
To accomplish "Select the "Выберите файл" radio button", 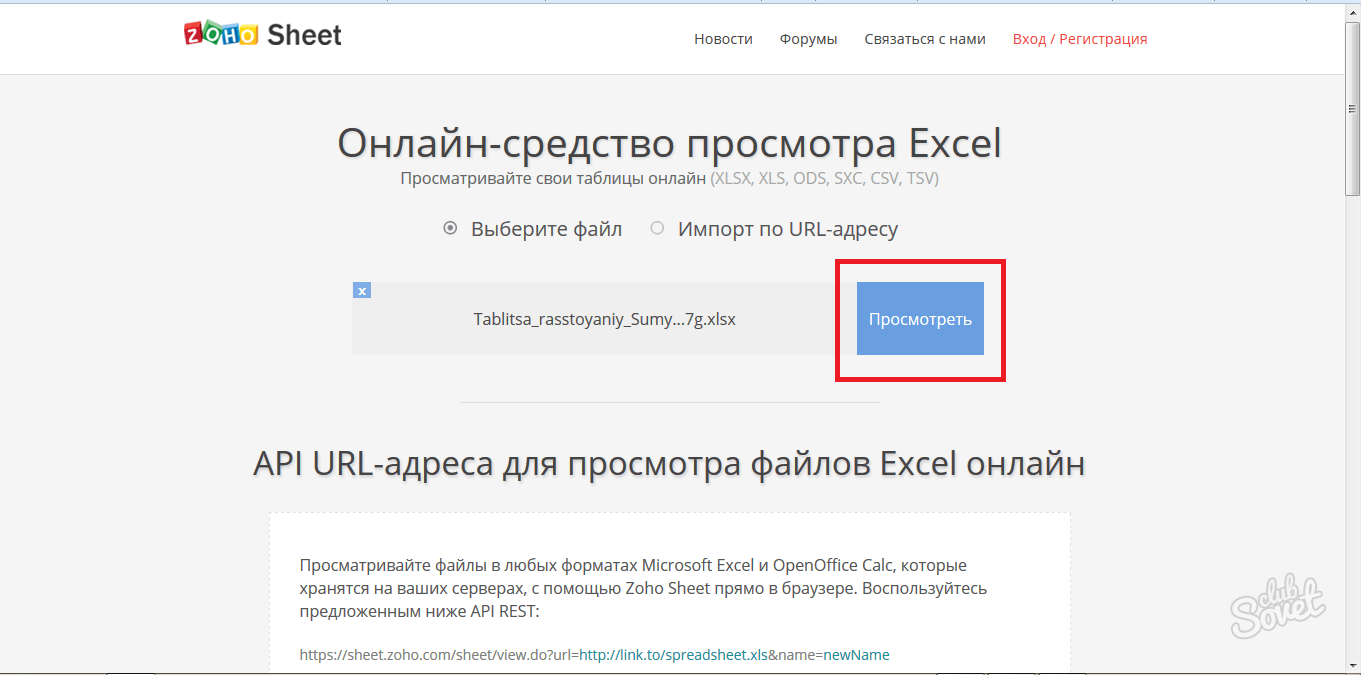I will coord(450,229).
